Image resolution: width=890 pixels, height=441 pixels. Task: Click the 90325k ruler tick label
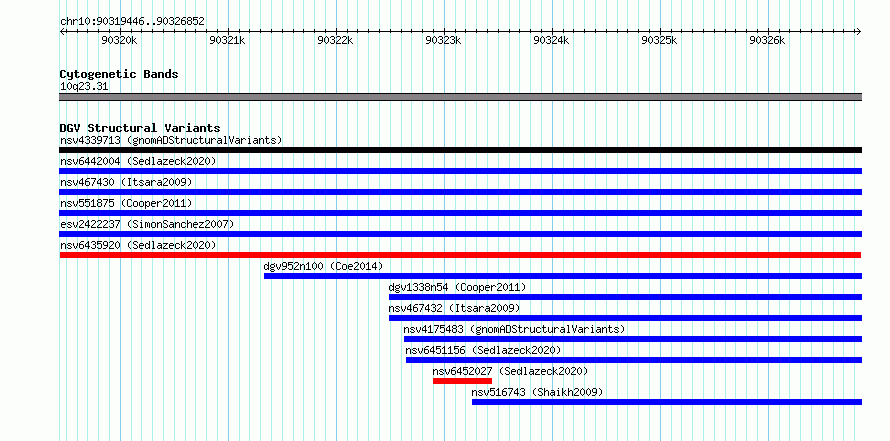tap(660, 40)
